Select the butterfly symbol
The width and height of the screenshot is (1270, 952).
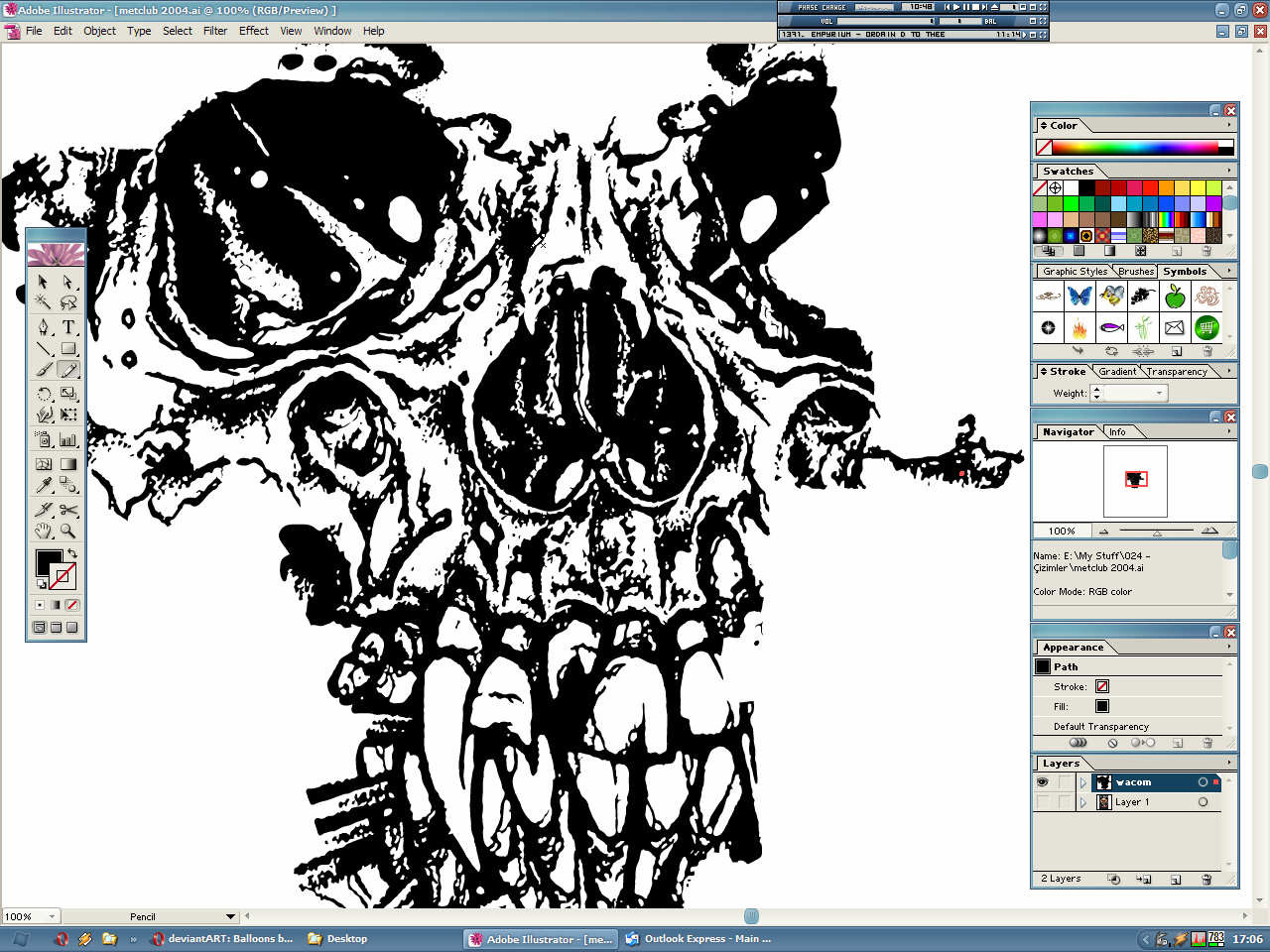pyautogui.click(x=1079, y=296)
